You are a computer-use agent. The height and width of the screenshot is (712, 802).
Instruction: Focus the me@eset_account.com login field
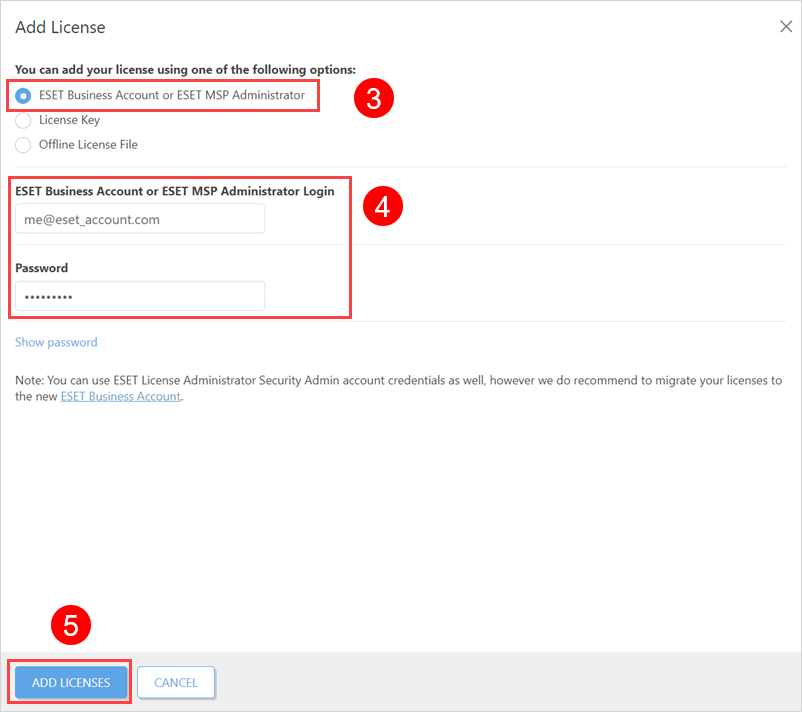click(140, 219)
